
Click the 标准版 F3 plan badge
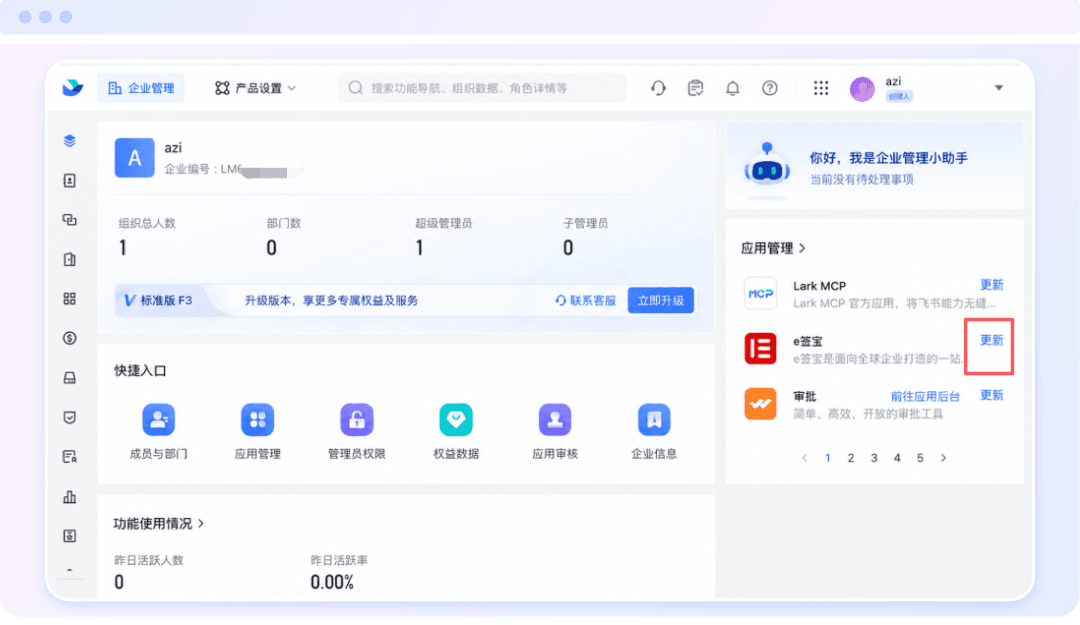click(158, 300)
